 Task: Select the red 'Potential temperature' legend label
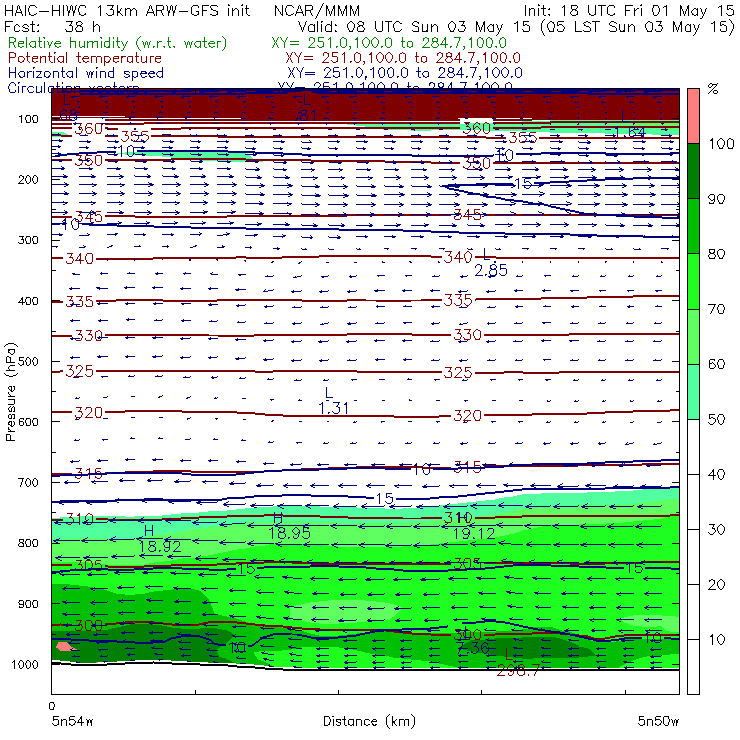pyautogui.click(x=85, y=58)
